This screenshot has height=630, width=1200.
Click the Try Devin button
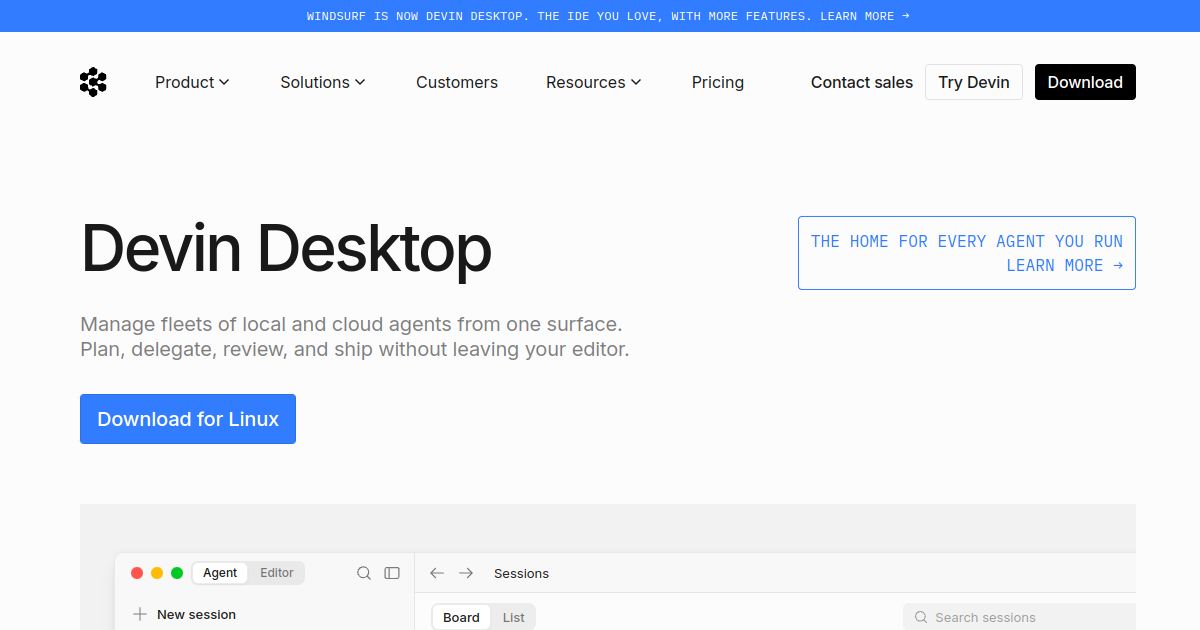coord(974,82)
